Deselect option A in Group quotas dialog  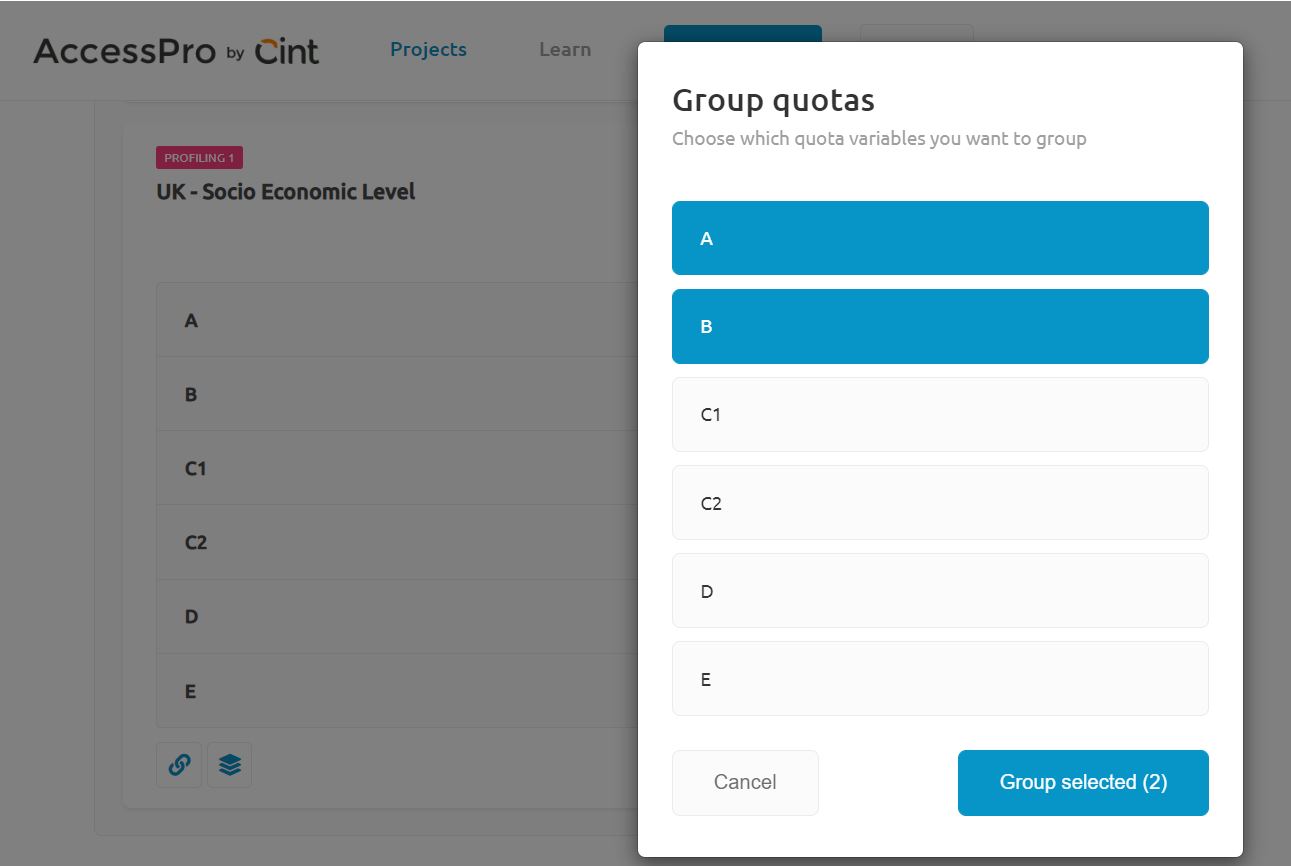pyautogui.click(x=940, y=238)
